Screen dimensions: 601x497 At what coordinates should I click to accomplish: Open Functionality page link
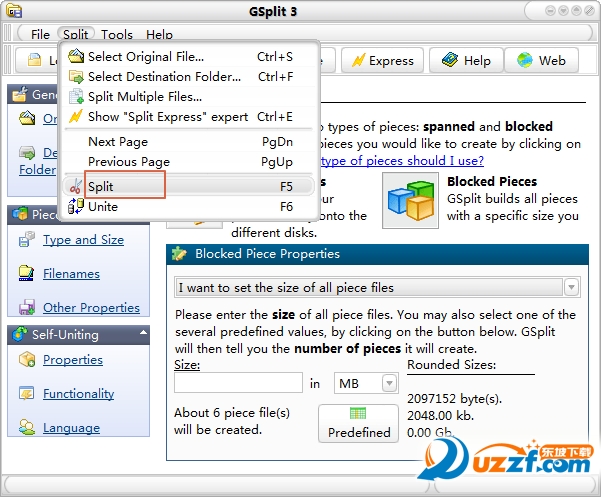[x=79, y=394]
